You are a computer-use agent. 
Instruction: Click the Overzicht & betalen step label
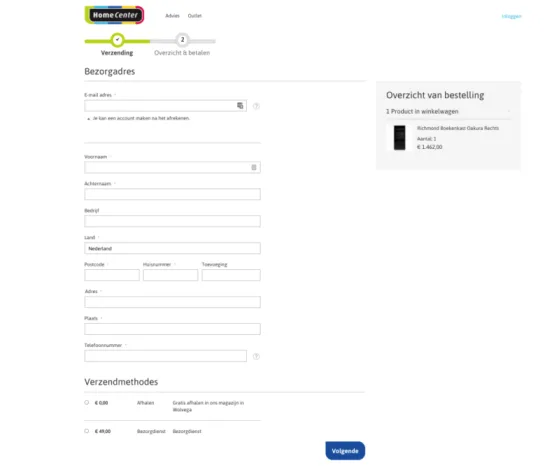coord(182,53)
